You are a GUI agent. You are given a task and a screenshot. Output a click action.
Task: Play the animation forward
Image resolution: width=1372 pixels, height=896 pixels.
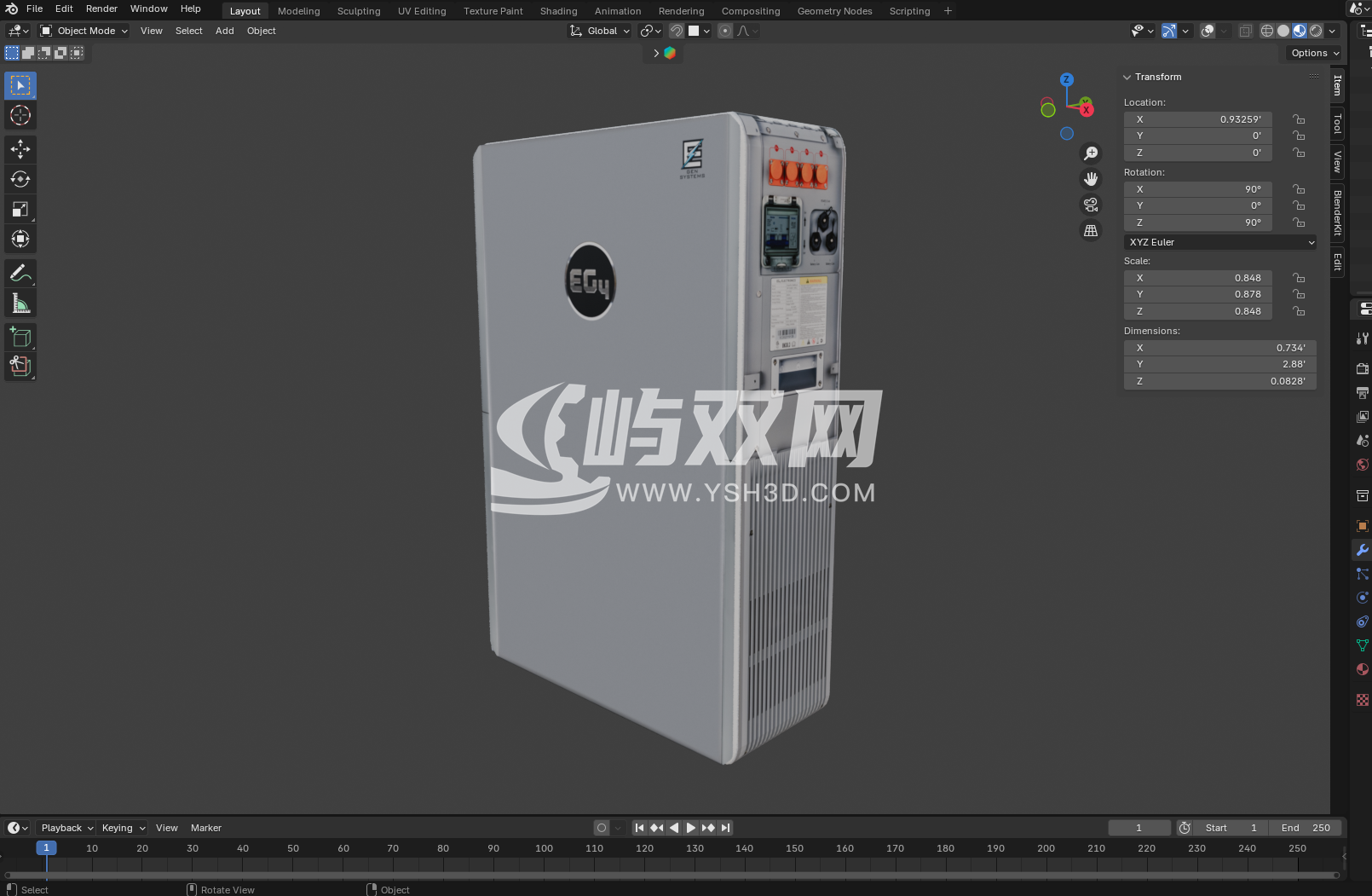click(x=690, y=828)
